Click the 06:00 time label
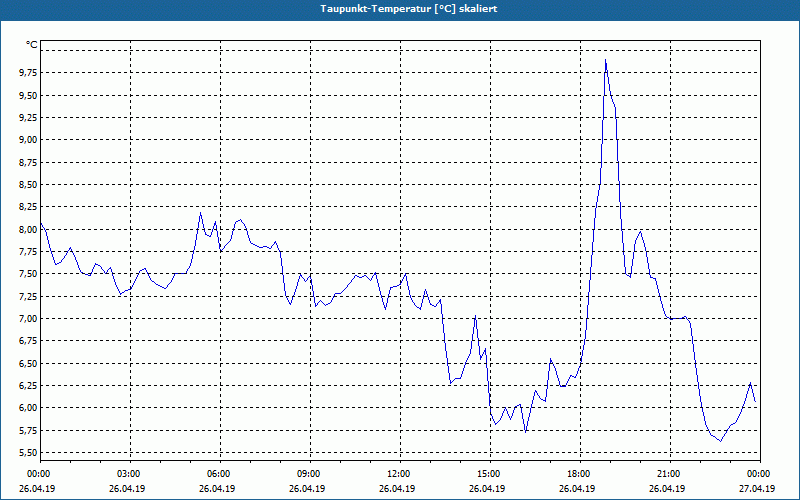 (x=217, y=474)
